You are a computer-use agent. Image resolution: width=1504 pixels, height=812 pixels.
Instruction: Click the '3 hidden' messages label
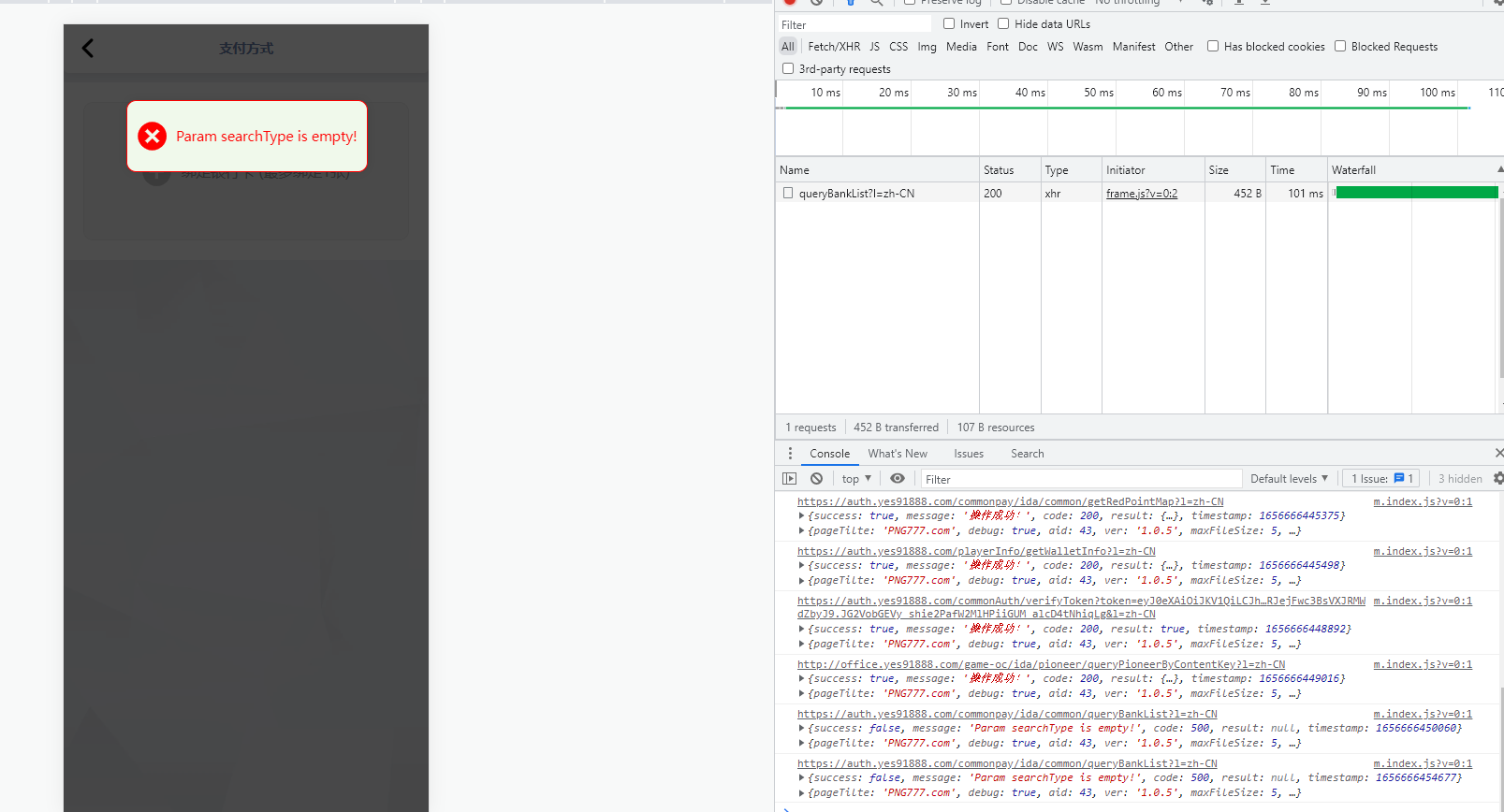tap(1460, 479)
